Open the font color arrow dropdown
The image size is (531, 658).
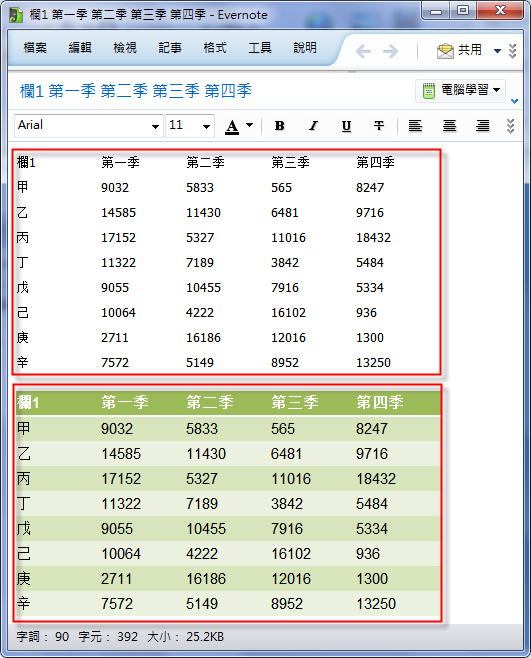[x=250, y=125]
